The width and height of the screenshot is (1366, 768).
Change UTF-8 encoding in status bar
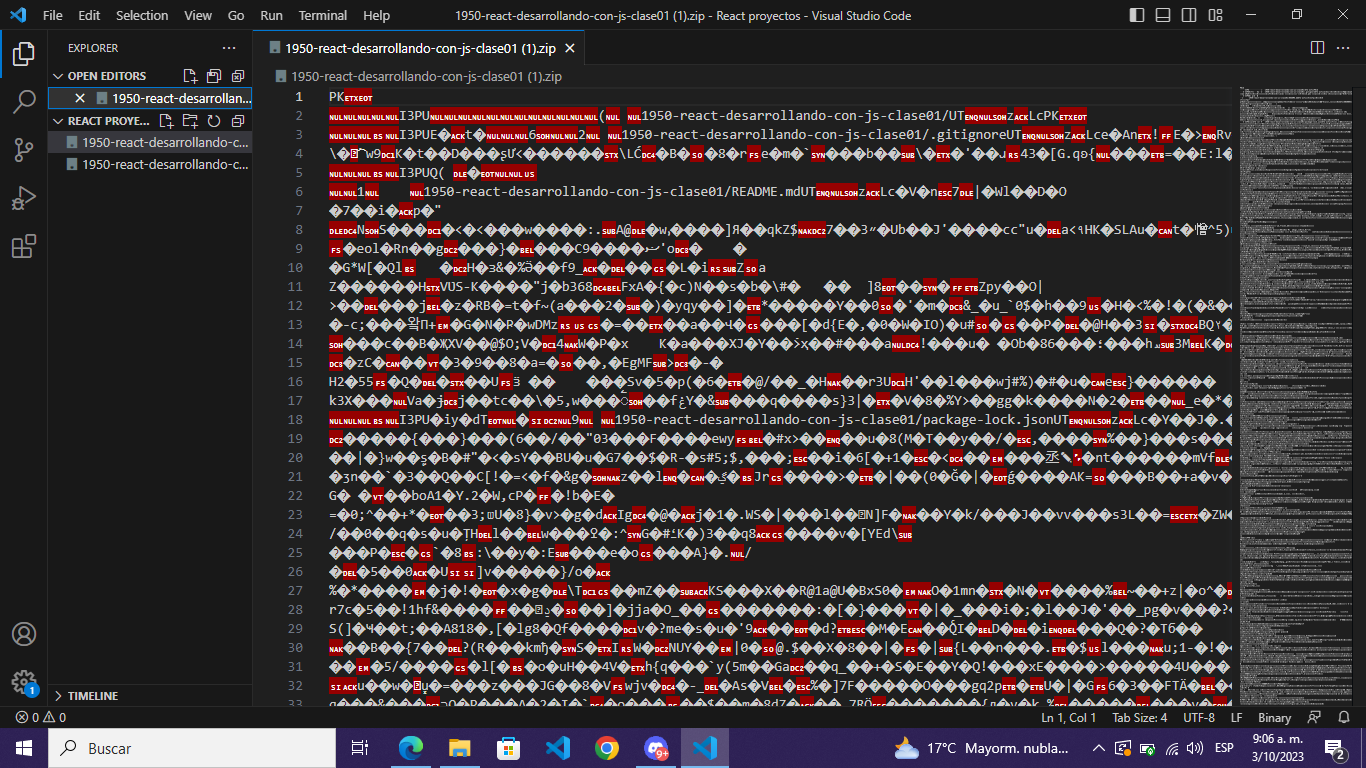tap(1199, 718)
